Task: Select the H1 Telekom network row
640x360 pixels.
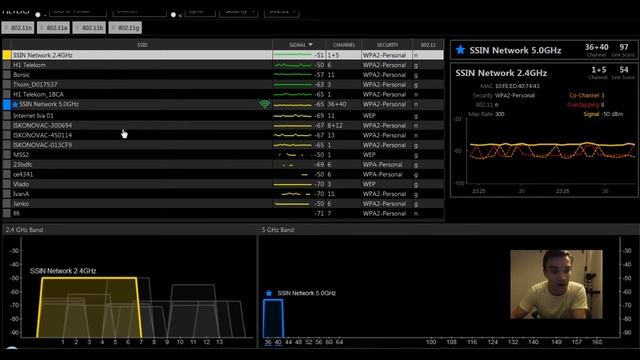Action: tap(223, 65)
